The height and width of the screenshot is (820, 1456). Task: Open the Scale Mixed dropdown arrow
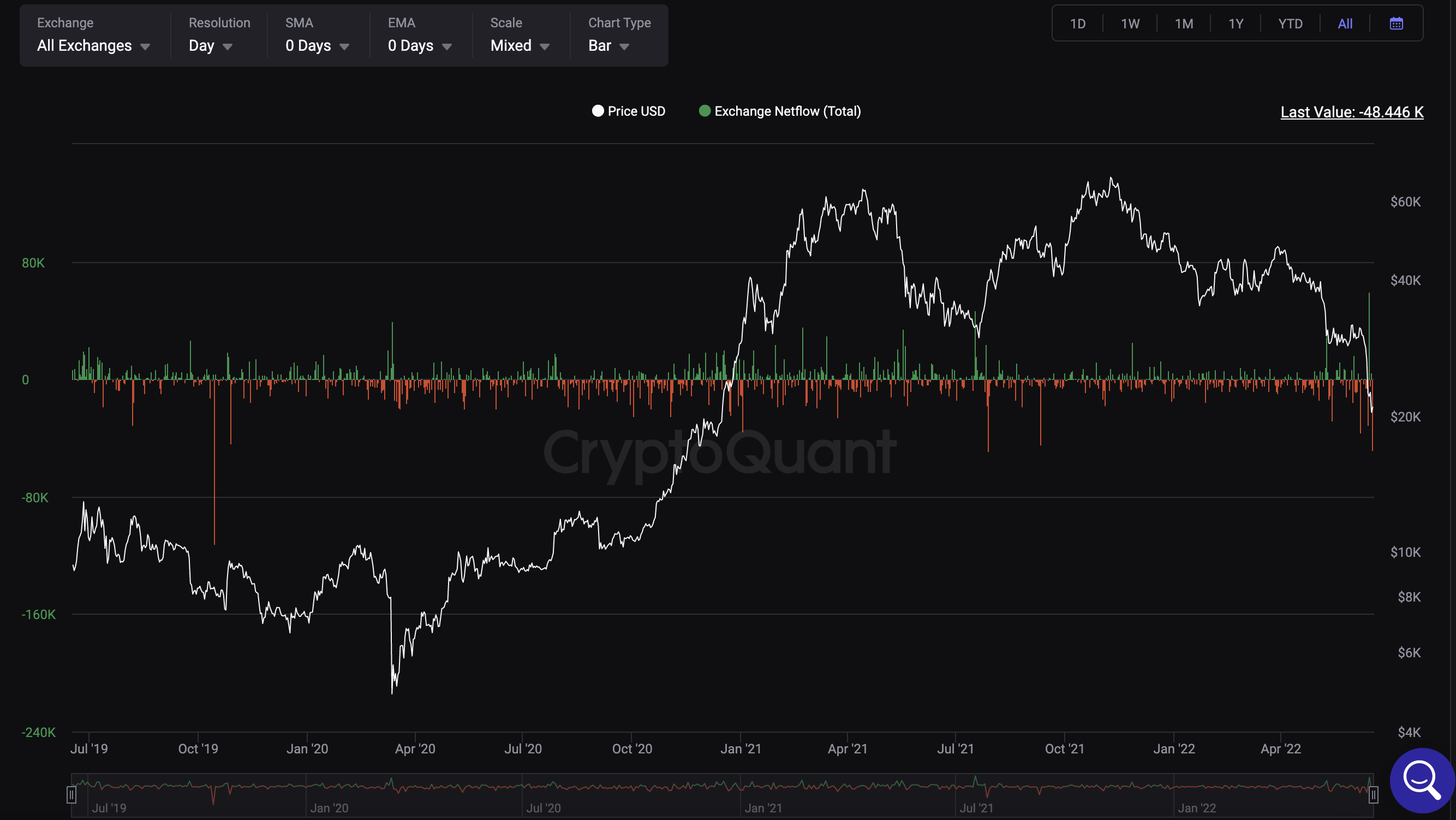tap(545, 46)
